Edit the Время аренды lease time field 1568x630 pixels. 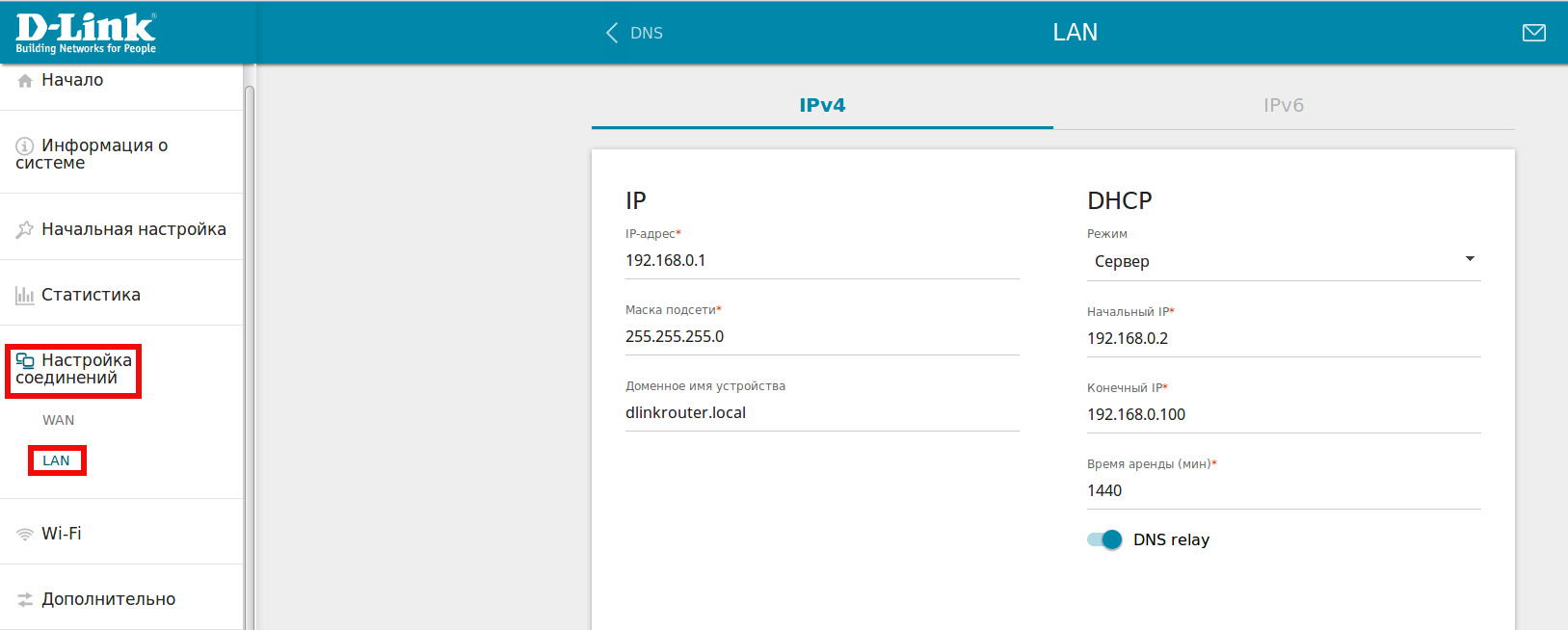pos(1283,491)
